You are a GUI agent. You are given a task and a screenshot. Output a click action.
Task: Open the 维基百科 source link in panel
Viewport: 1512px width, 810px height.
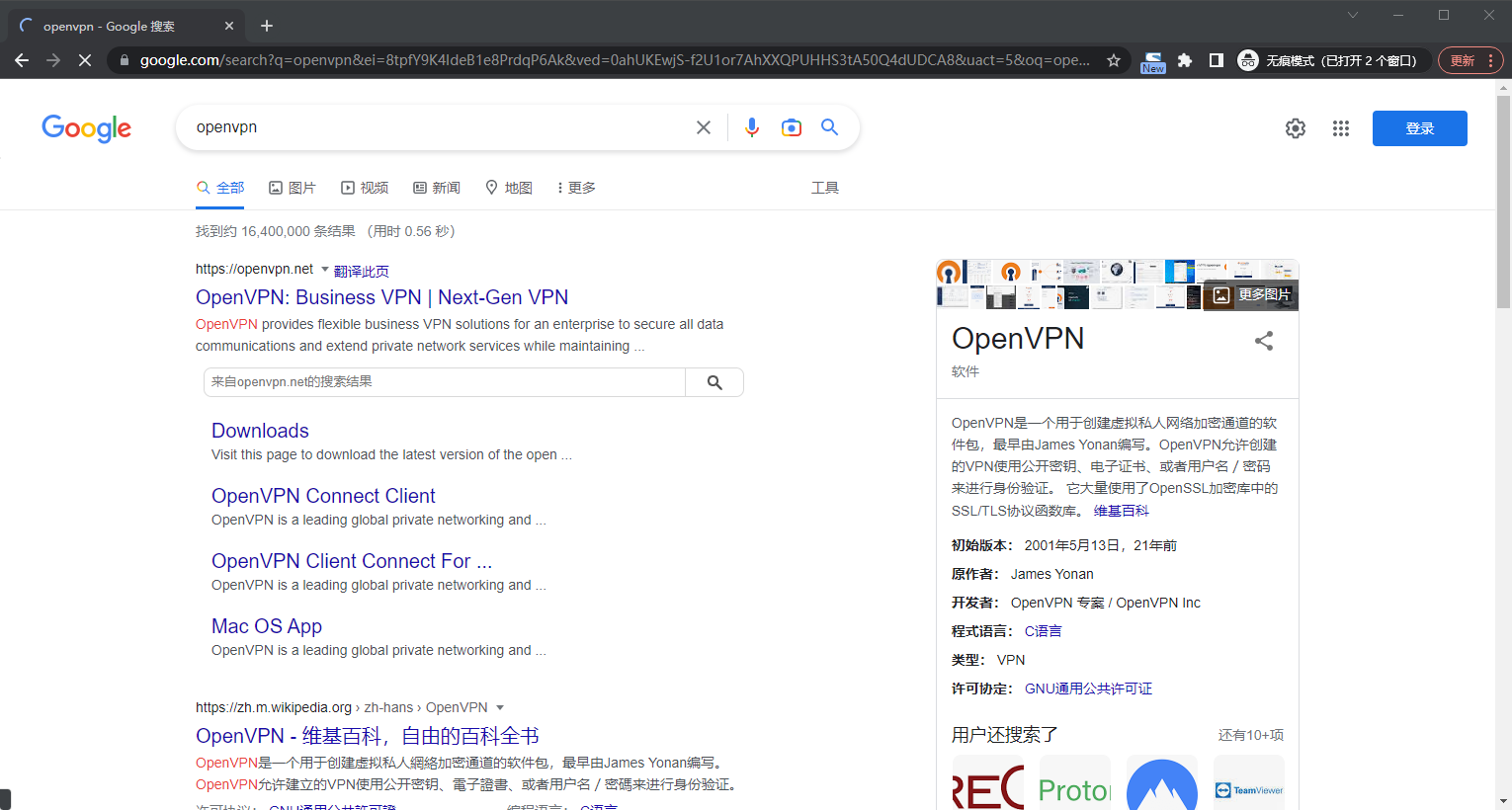tap(1122, 511)
